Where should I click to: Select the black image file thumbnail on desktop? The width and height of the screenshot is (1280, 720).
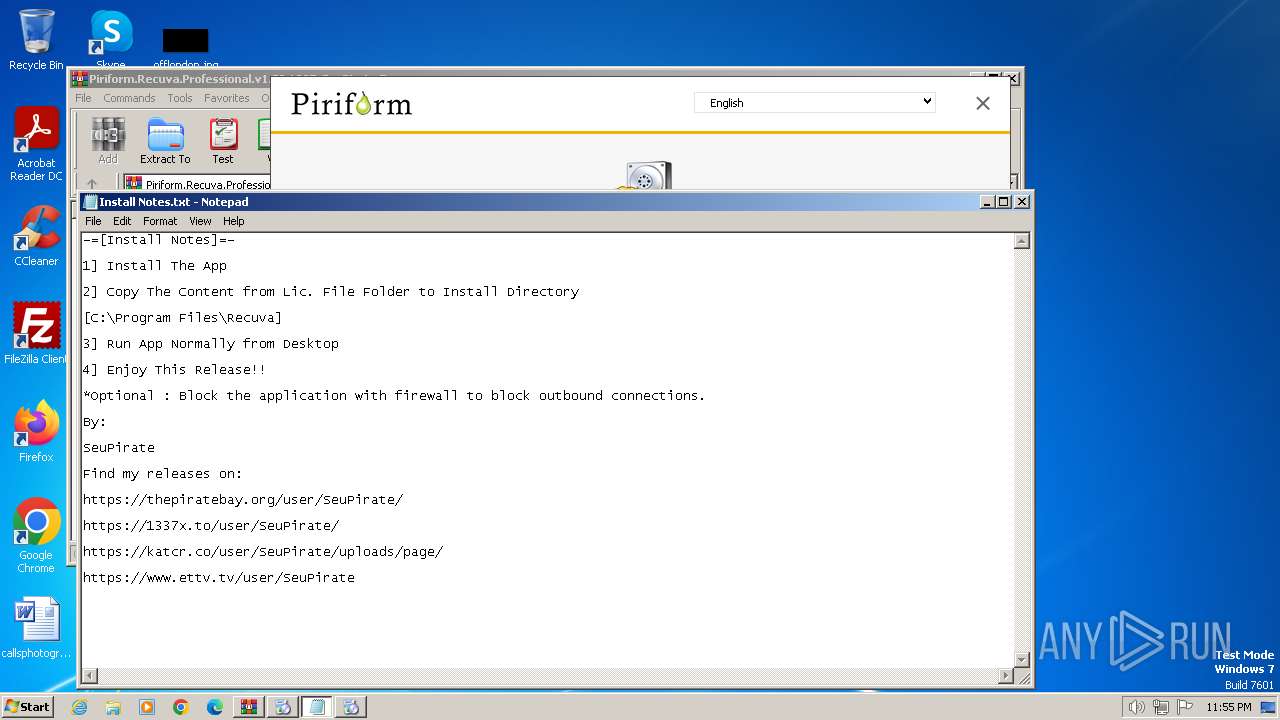(x=186, y=41)
